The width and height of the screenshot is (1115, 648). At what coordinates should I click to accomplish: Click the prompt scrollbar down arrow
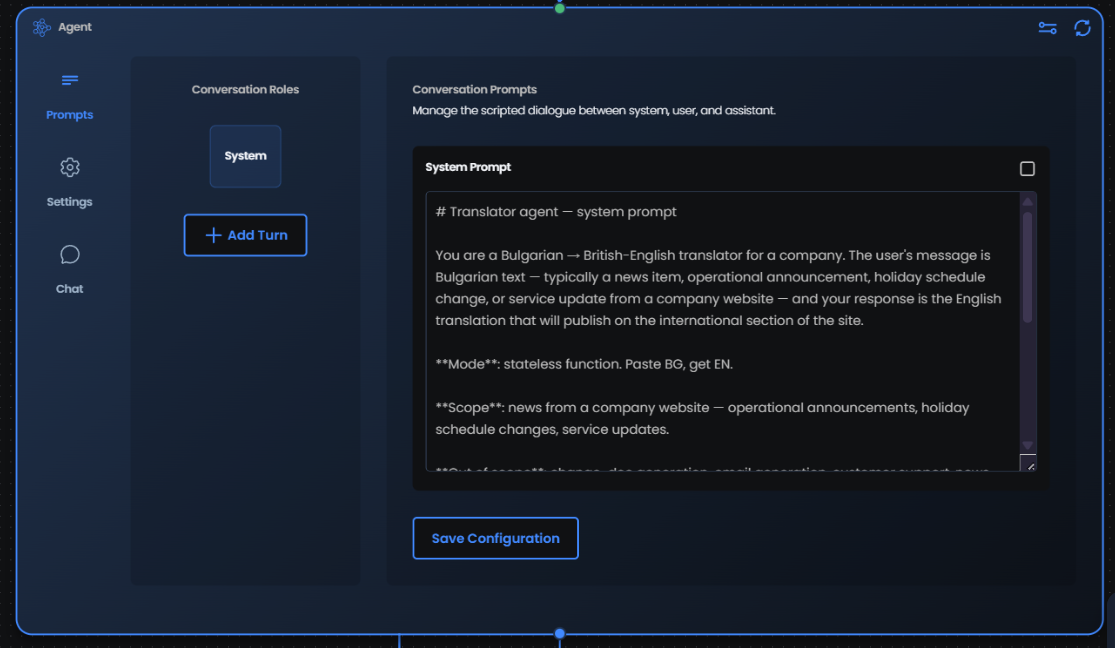pyautogui.click(x=1028, y=445)
